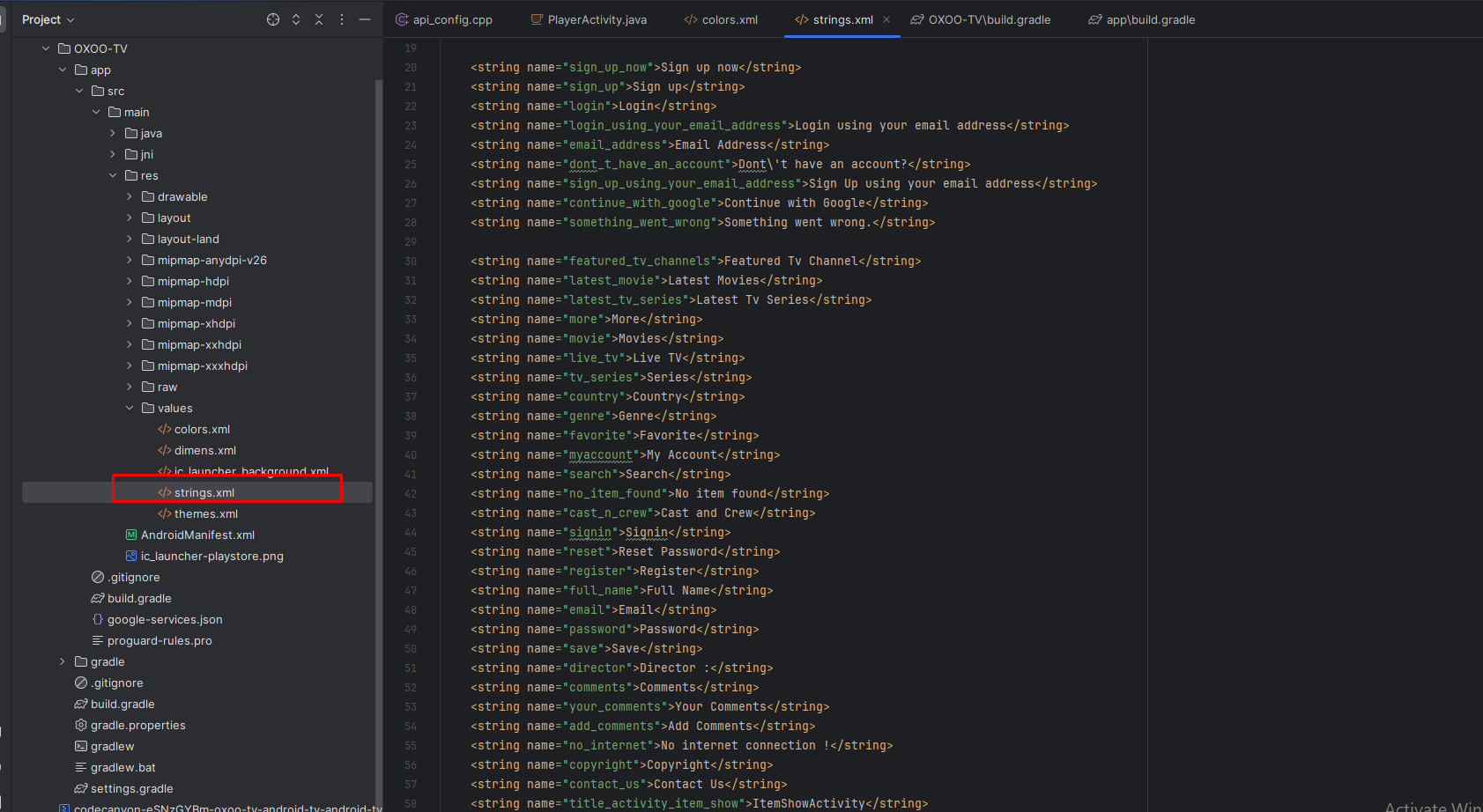Select the mipmap-mdpi folder
The height and width of the screenshot is (812, 1483).
(194, 302)
